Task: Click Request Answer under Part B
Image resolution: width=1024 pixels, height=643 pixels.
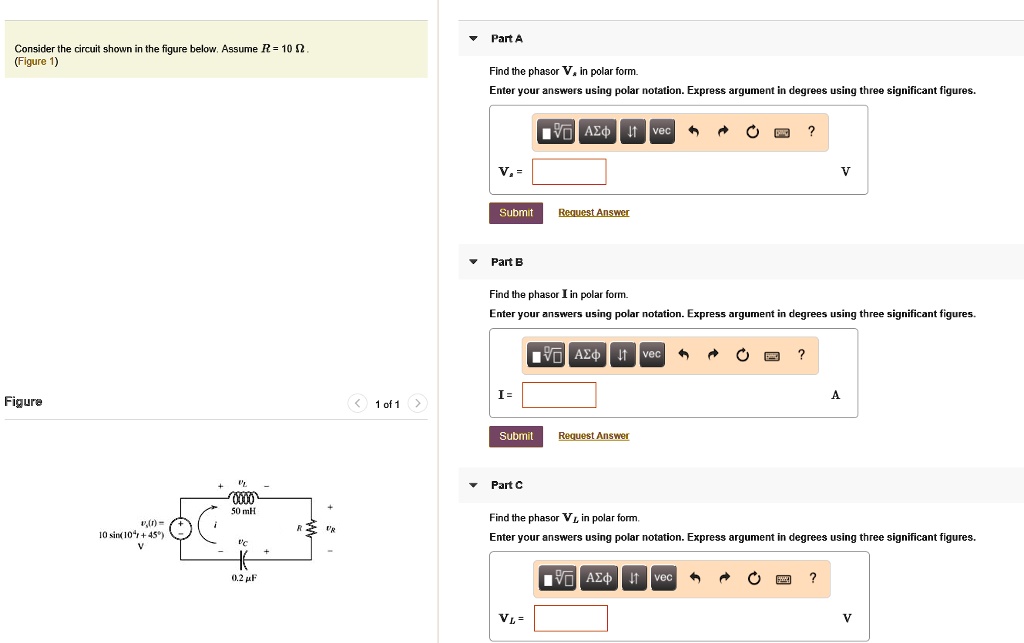Action: [593, 435]
